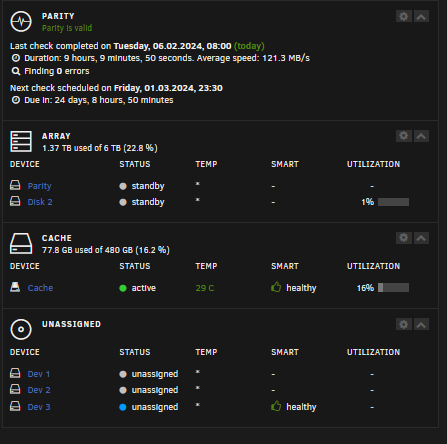
Task: Click the Cache 16% utilization bar
Action: click(x=393, y=288)
